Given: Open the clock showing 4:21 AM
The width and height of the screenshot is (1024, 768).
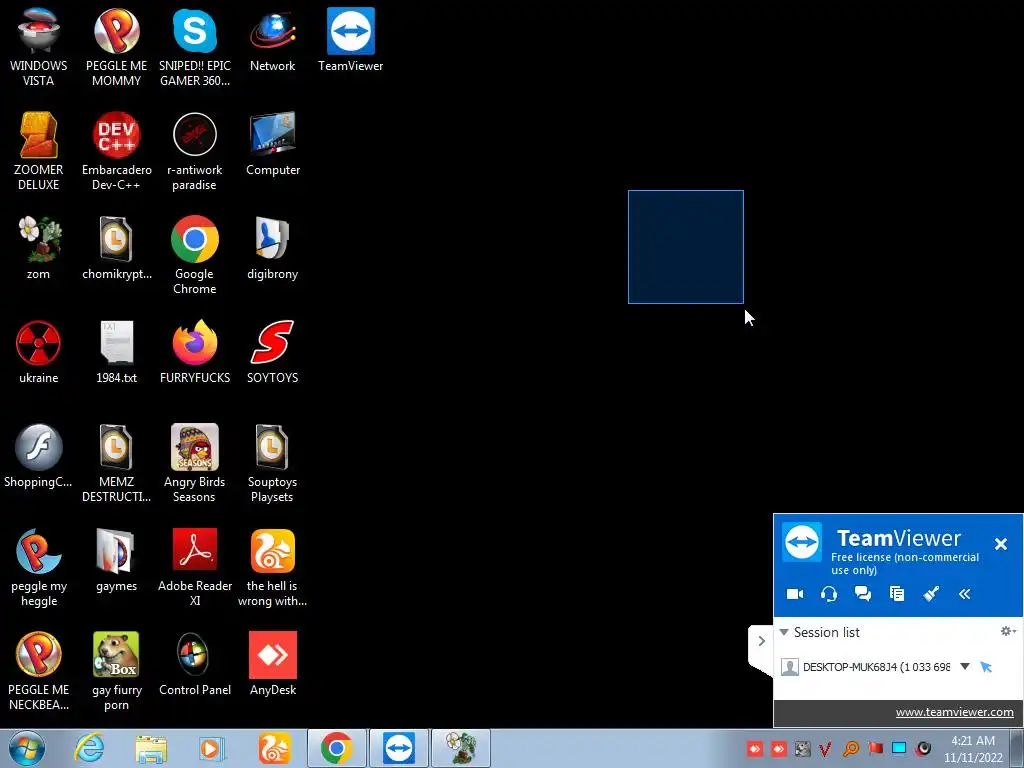Looking at the screenshot, I should coord(973,748).
